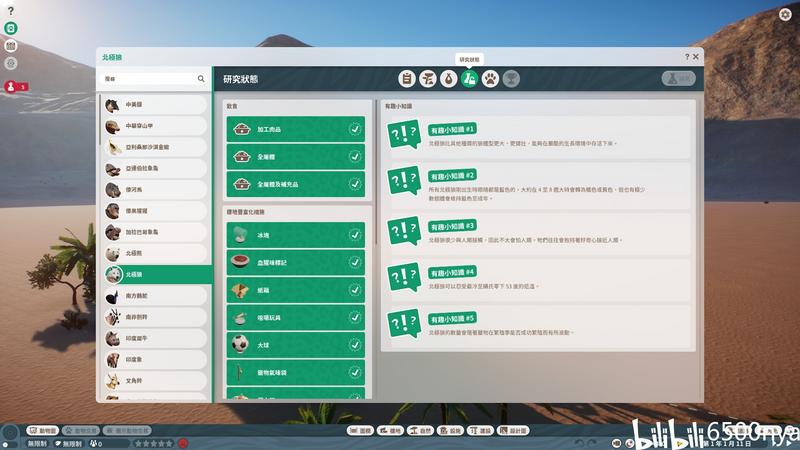800x450 pixels.
Task: Click the checkmark on 加工肉品 row
Action: [355, 129]
